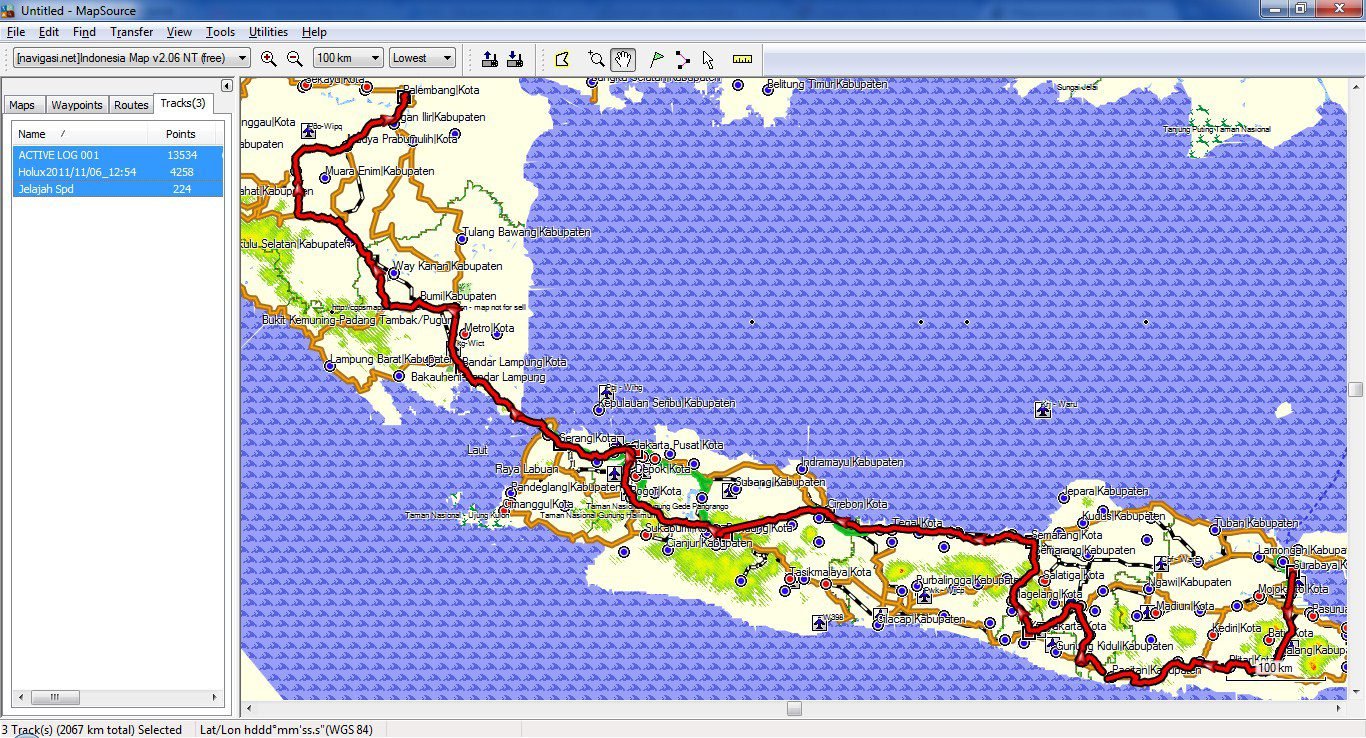Click the Zoom Out magnifier icon

294,59
